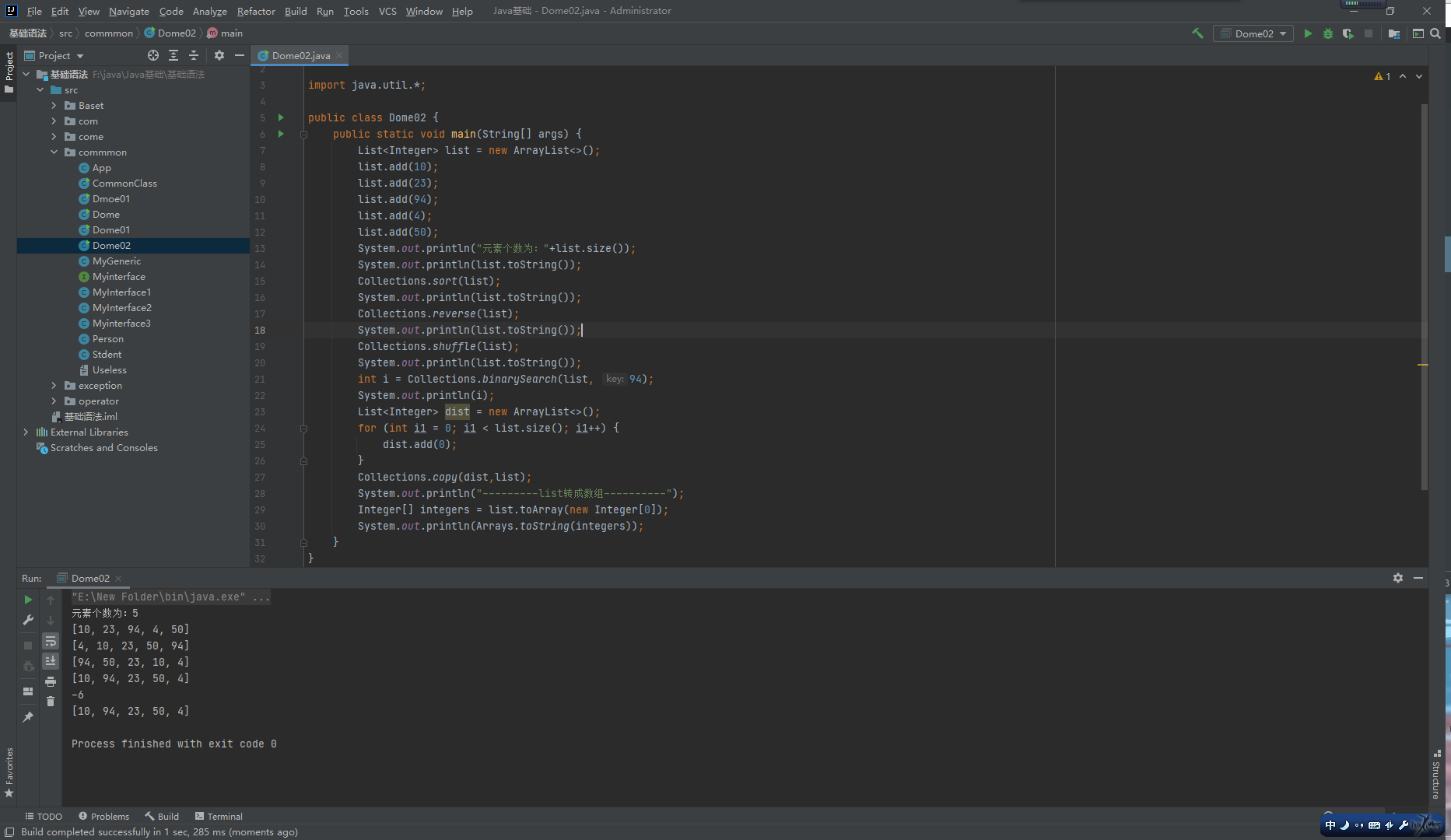
Task: Open the Refactor menu
Action: (256, 11)
